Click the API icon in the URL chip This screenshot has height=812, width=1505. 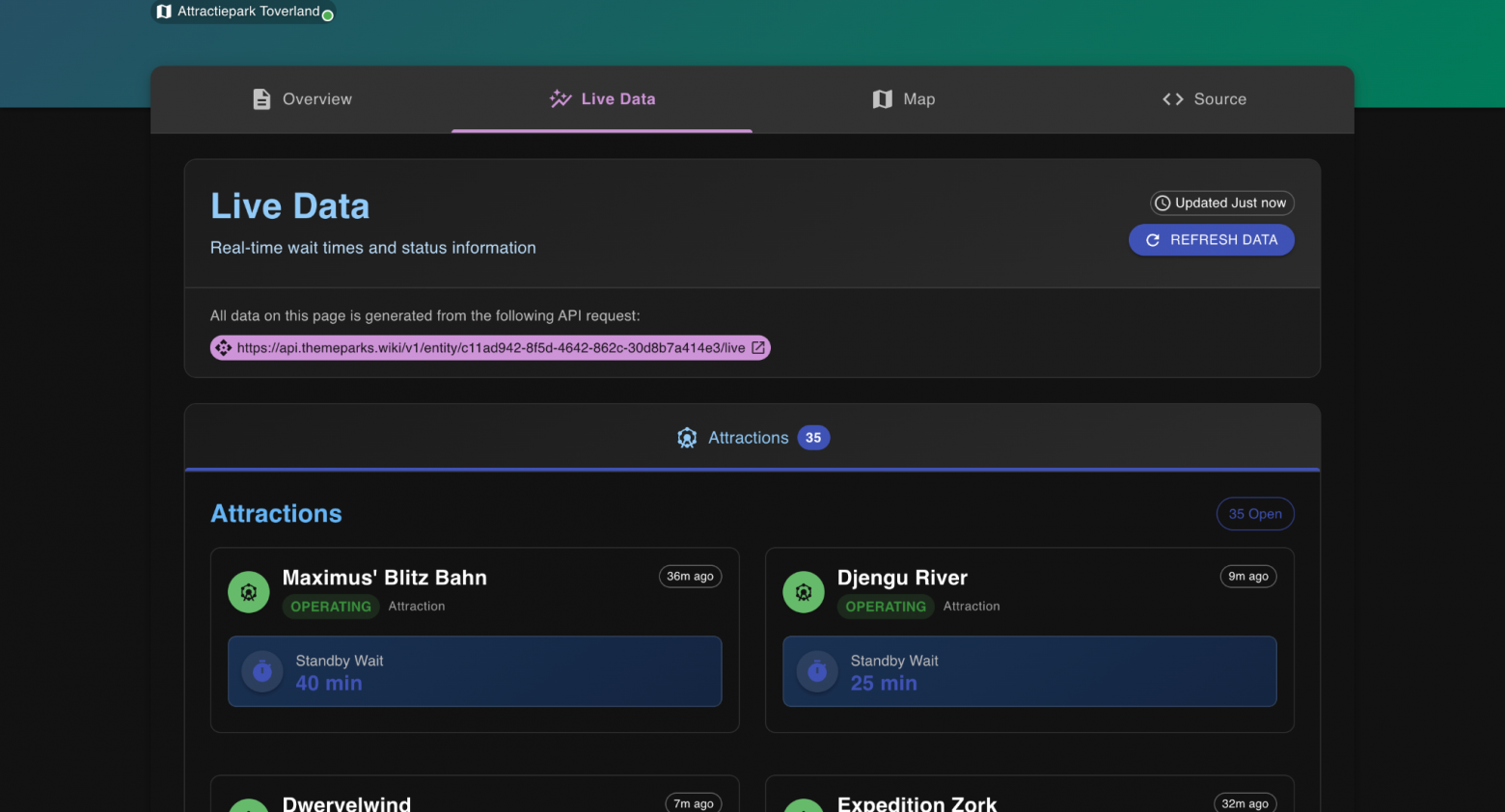[223, 348]
